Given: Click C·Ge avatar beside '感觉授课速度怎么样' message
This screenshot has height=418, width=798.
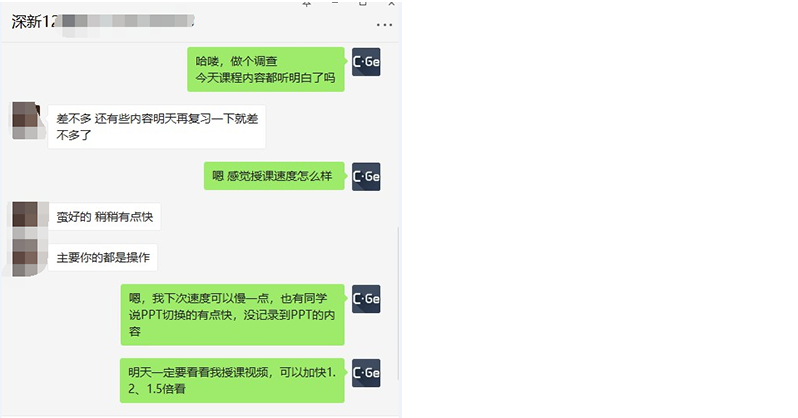Looking at the screenshot, I should 366,176.
